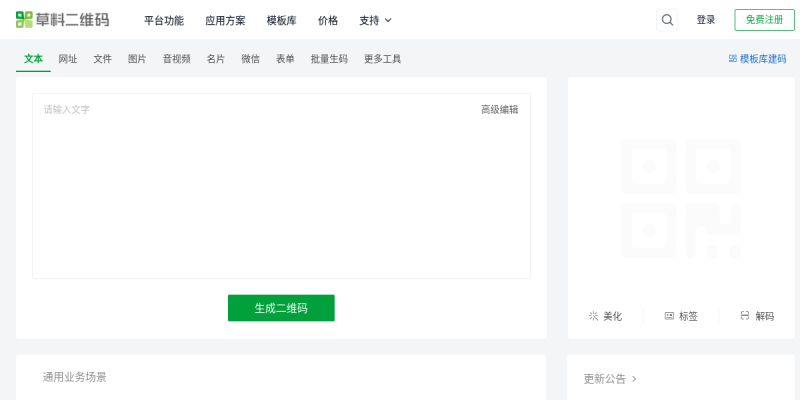This screenshot has height=400, width=800.
Task: Open the 更新公告 announcements link
Action: [x=610, y=379]
